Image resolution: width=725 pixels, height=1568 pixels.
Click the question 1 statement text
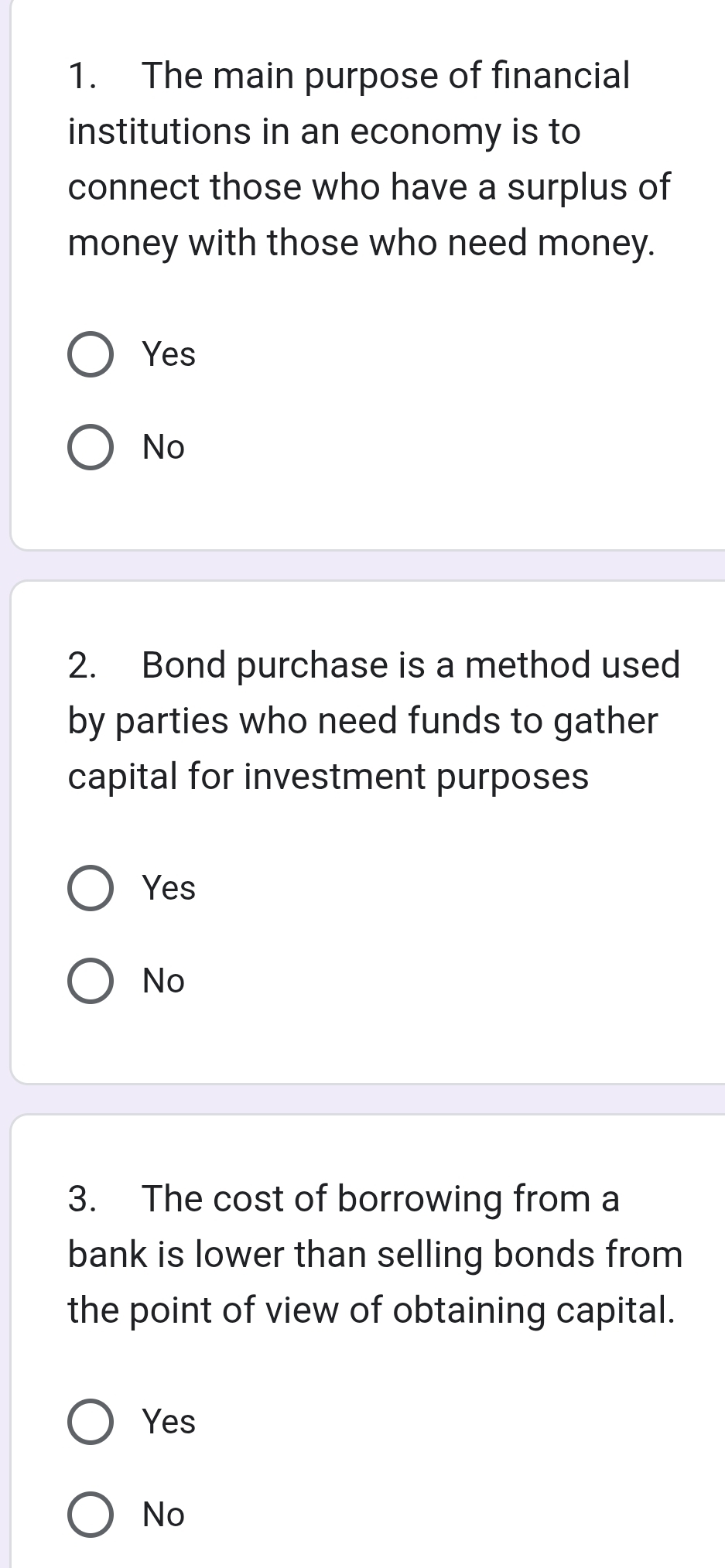click(x=362, y=159)
